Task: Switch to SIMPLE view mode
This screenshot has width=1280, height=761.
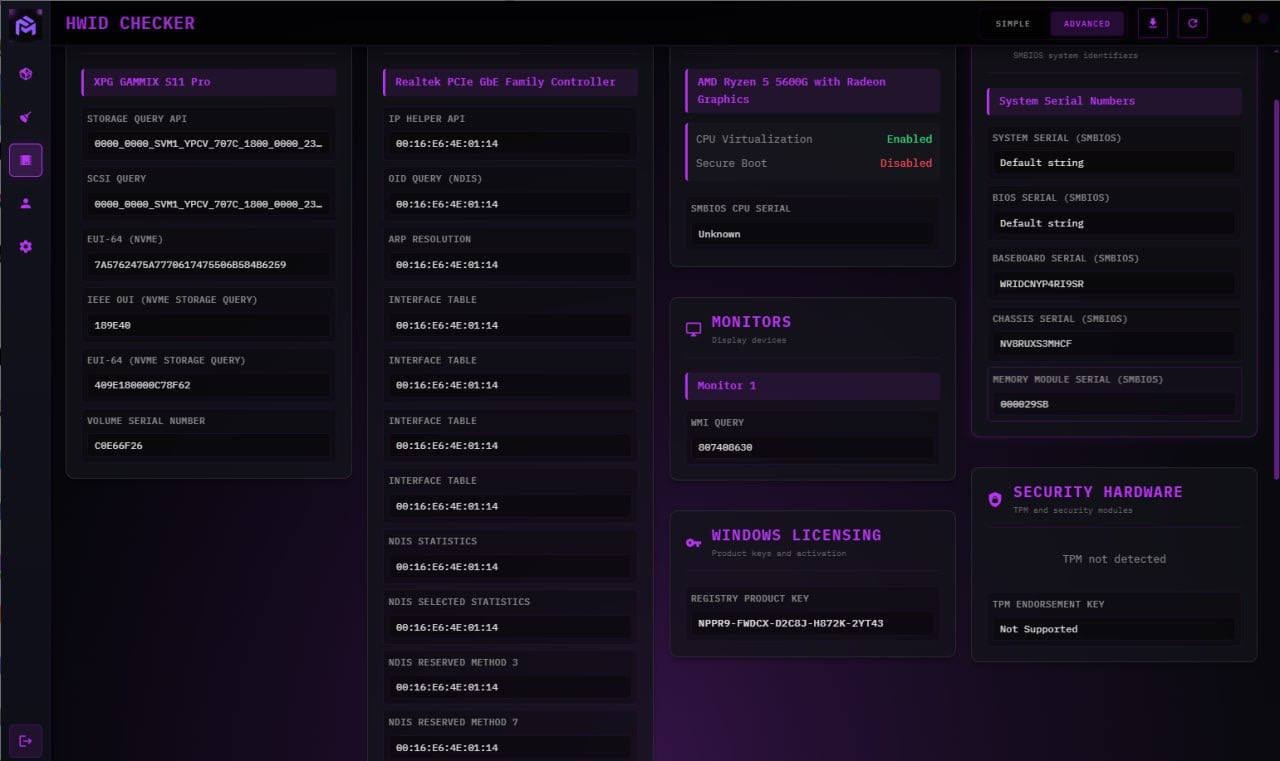Action: pyautogui.click(x=1012, y=23)
